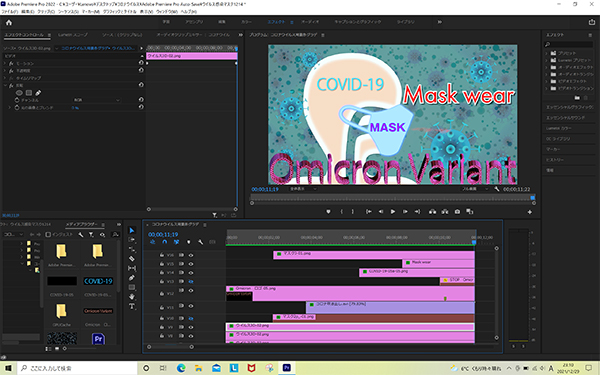The width and height of the screenshot is (600, 375).
Task: Select the Type tool
Action: click(x=132, y=306)
